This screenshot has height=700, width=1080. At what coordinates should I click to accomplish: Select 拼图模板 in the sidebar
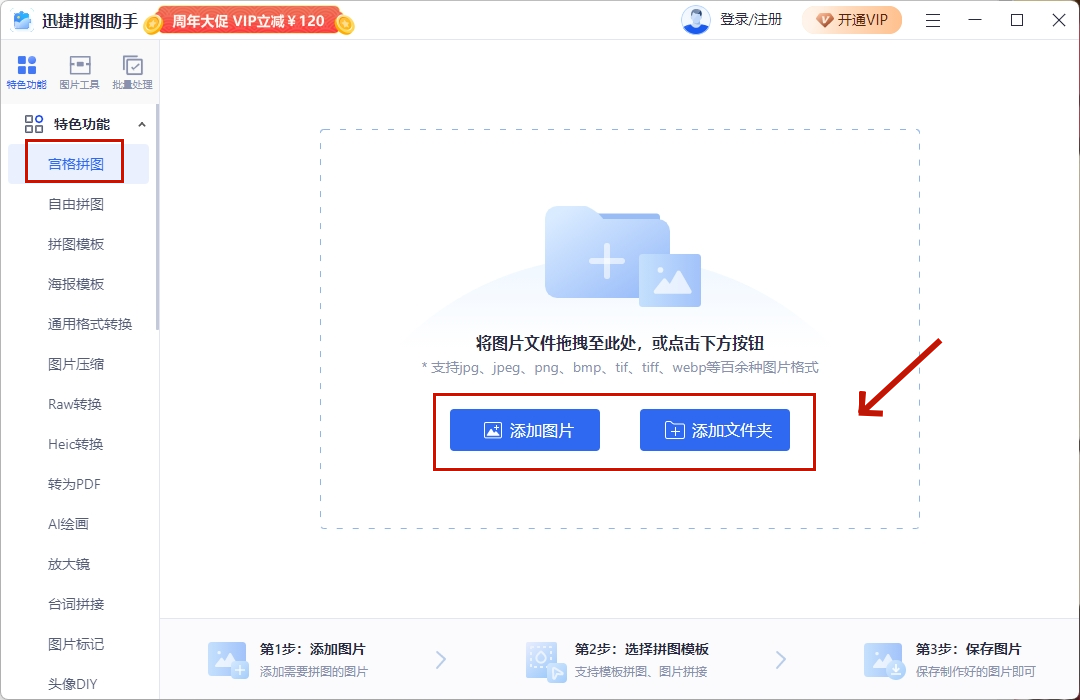(x=76, y=244)
